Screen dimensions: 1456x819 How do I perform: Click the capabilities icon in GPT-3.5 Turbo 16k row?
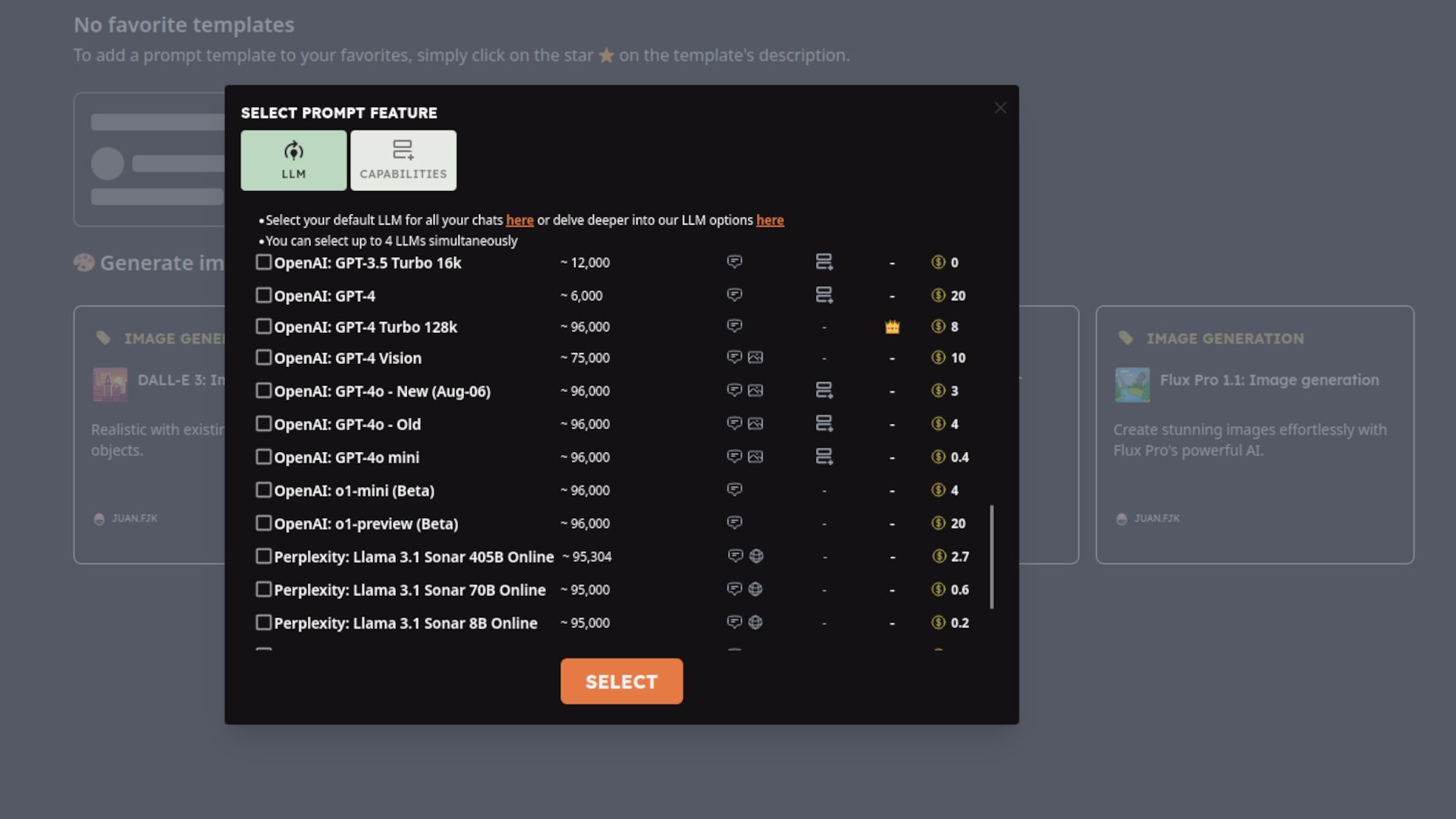pos(824,262)
